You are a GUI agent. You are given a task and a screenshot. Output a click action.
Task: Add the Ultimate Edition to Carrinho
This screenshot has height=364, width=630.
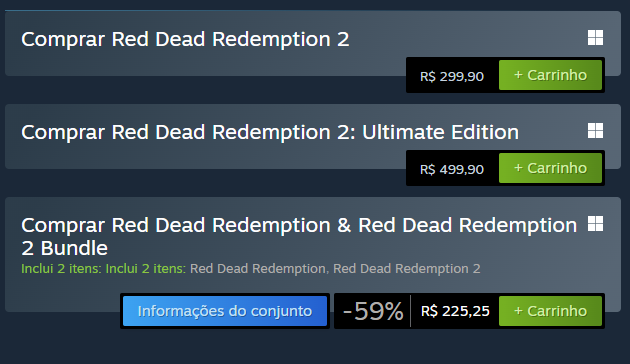550,168
